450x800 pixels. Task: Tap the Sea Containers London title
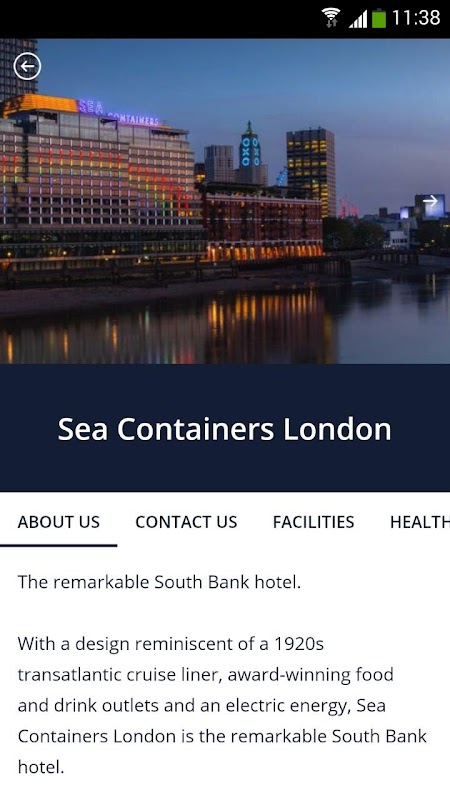tap(224, 429)
